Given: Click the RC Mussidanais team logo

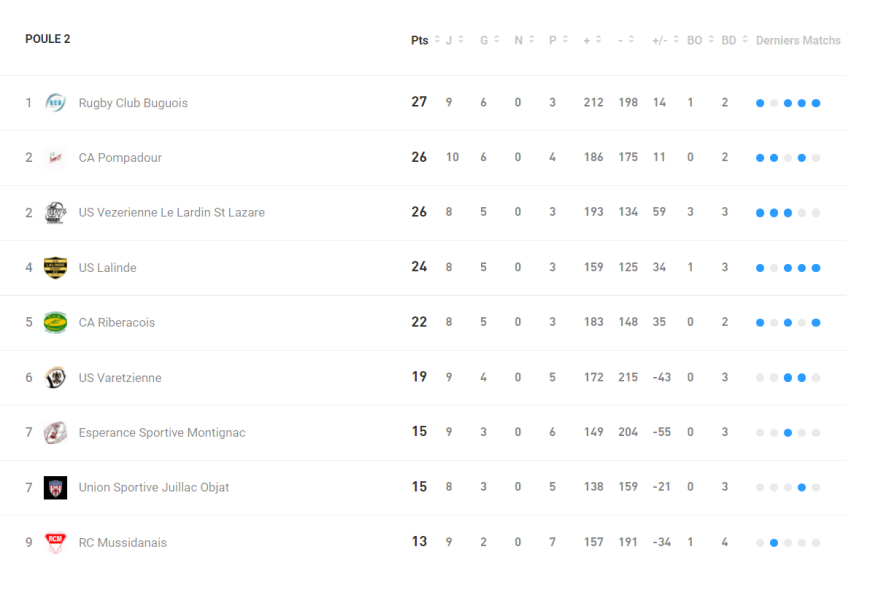Looking at the screenshot, I should 55,543.
